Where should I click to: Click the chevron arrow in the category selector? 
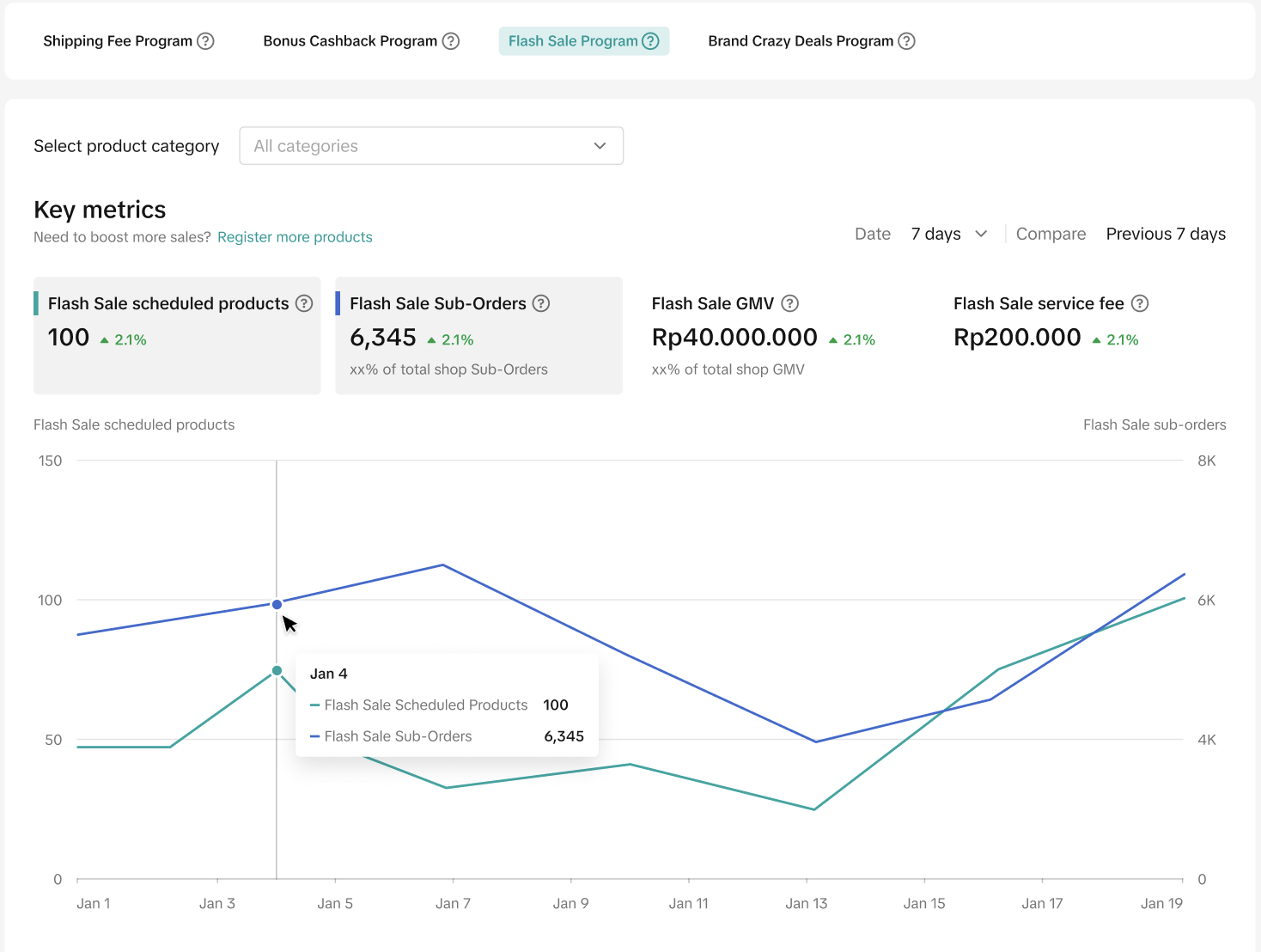click(x=600, y=146)
